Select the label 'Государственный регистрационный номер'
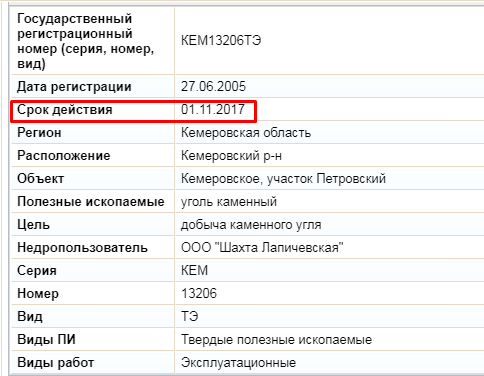 point(86,41)
